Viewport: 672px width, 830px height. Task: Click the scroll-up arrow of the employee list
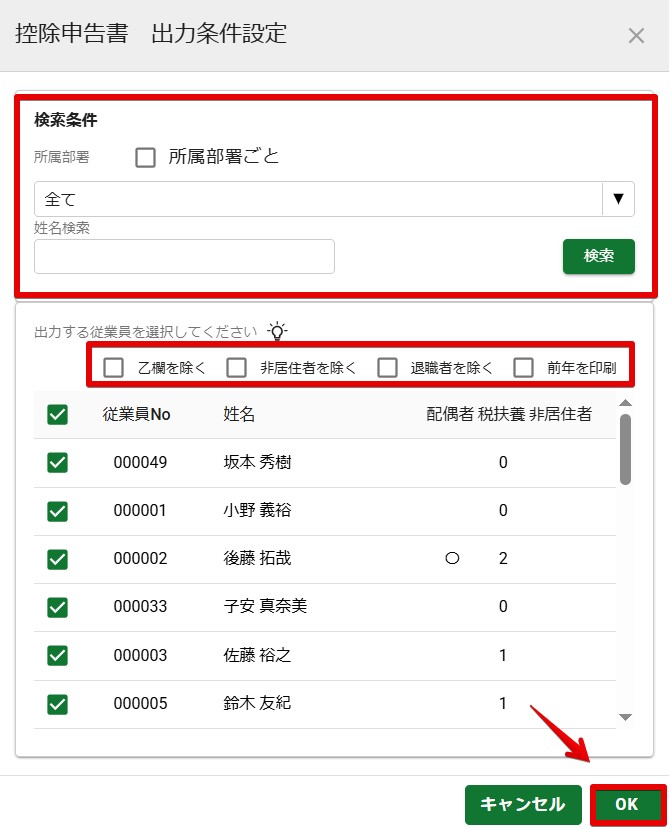pyautogui.click(x=625, y=403)
